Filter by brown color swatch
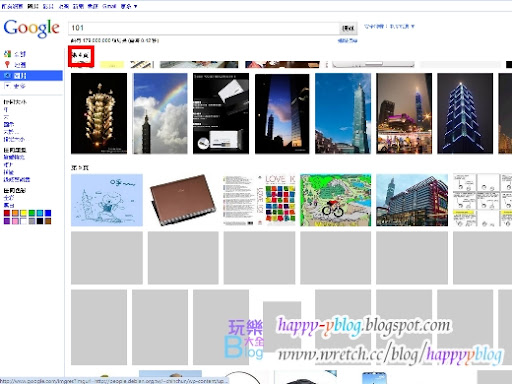This screenshot has height=384, width=512. [48, 221]
